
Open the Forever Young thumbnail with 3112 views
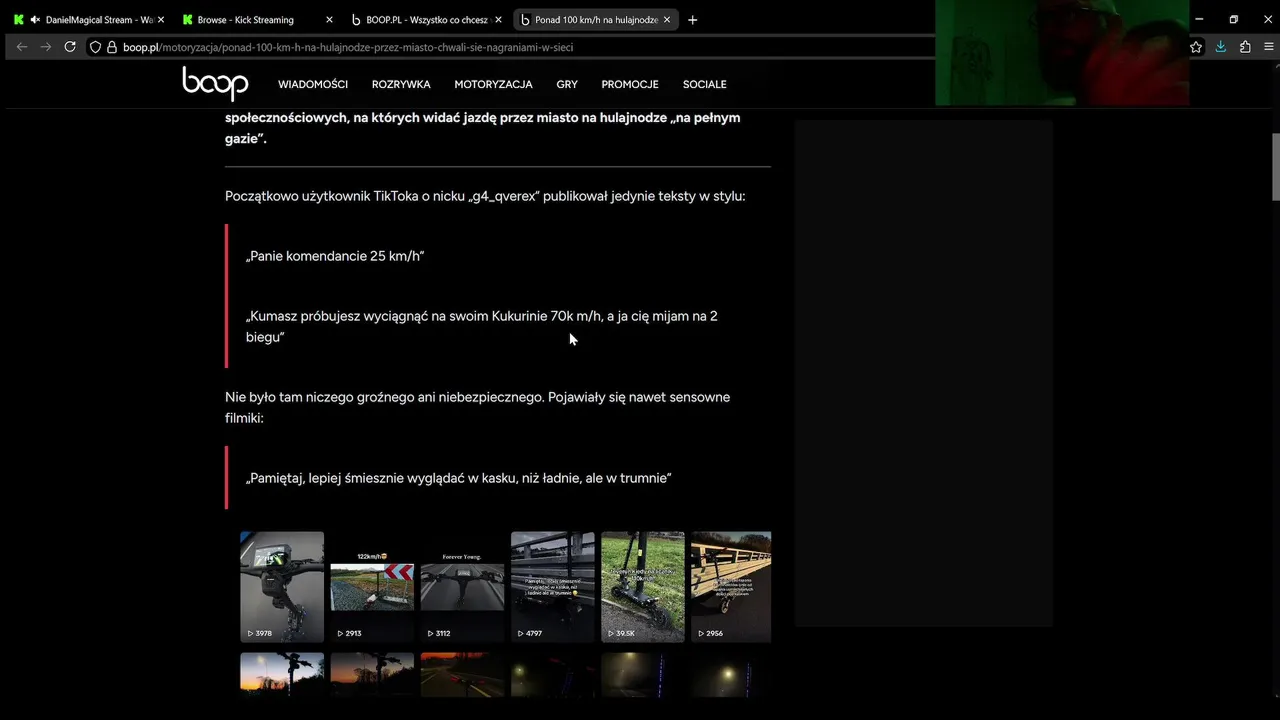click(x=462, y=586)
